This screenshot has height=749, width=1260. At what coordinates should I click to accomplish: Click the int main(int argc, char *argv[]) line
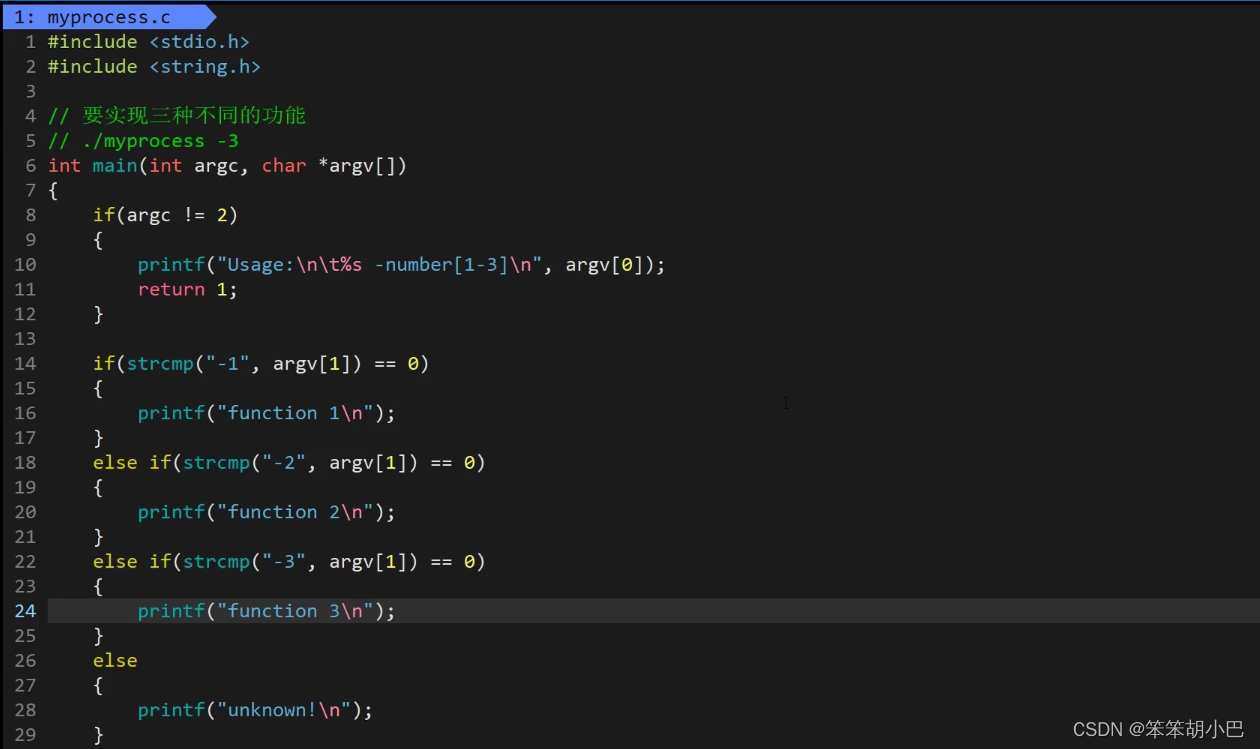pyautogui.click(x=227, y=166)
